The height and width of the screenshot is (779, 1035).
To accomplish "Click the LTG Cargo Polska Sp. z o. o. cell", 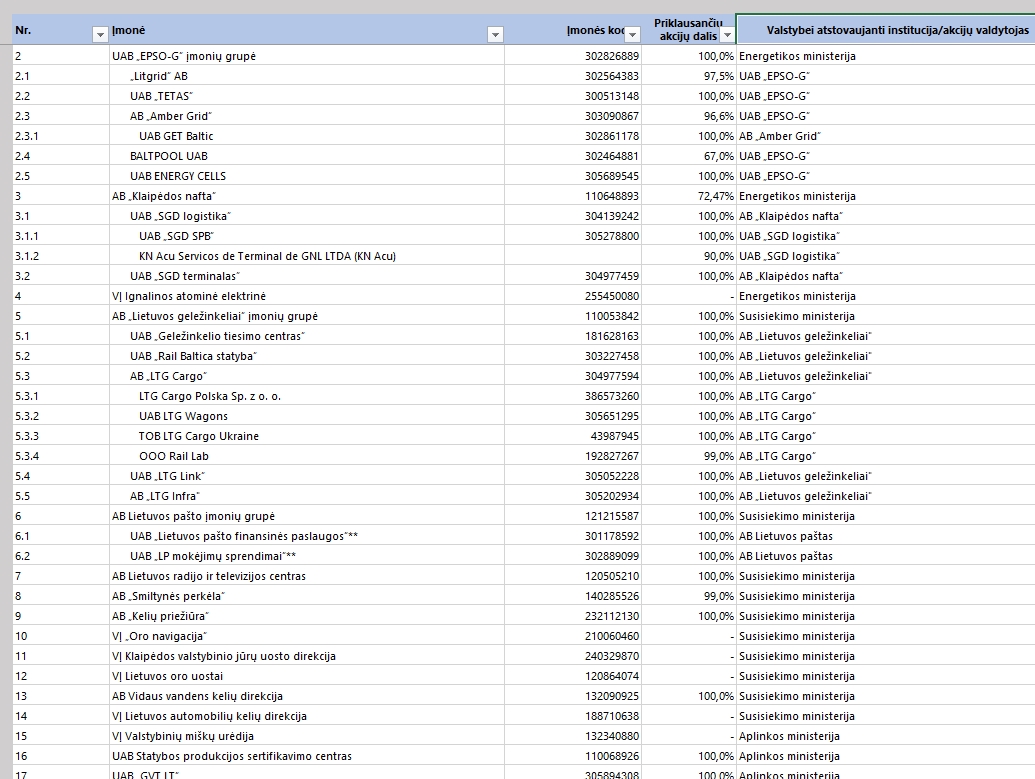I will point(210,396).
